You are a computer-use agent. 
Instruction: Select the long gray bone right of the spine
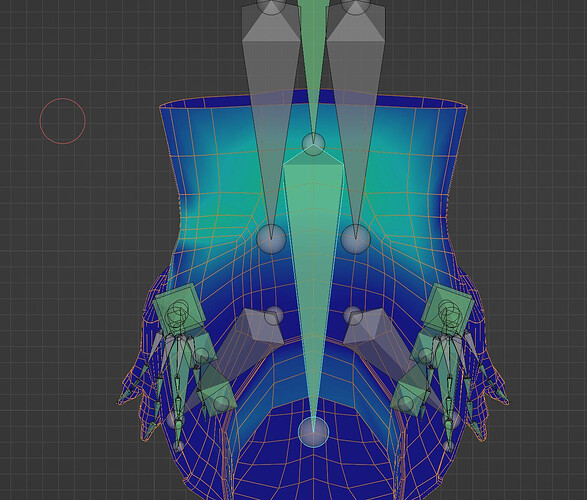click(x=356, y=94)
